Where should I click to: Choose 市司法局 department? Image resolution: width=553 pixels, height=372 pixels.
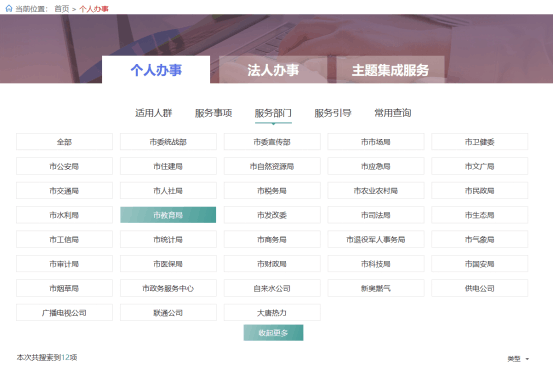[x=376, y=215]
